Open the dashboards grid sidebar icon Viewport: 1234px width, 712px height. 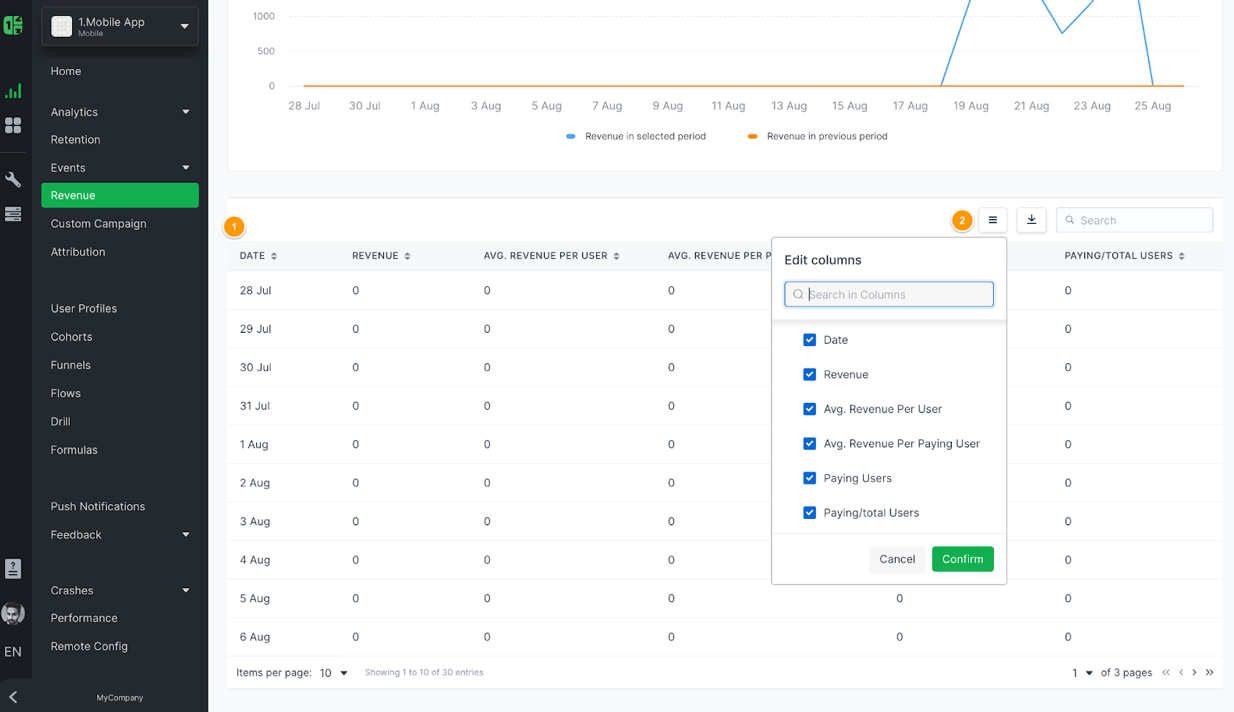coord(13,125)
